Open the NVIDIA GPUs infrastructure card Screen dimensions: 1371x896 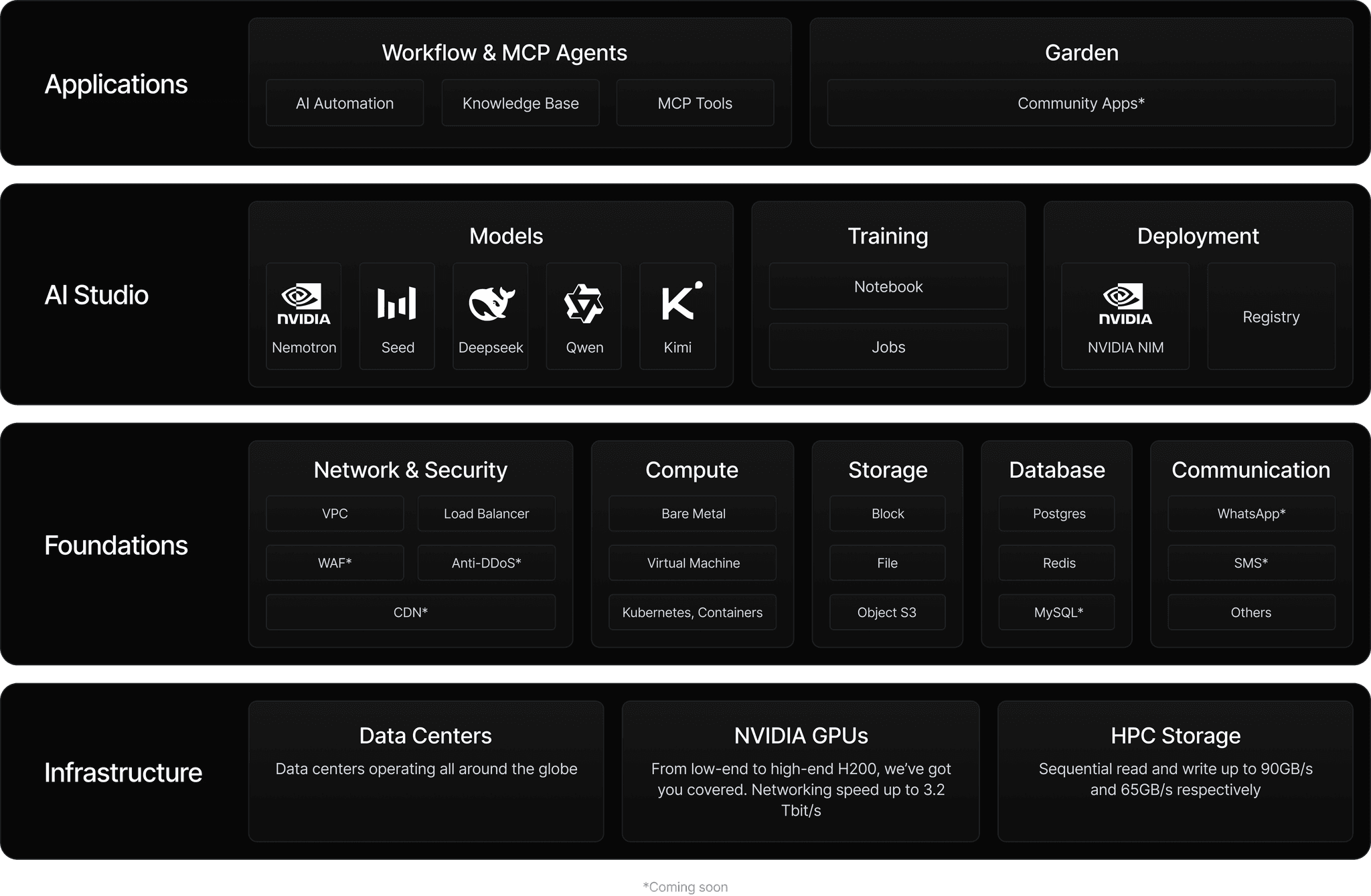tap(801, 771)
